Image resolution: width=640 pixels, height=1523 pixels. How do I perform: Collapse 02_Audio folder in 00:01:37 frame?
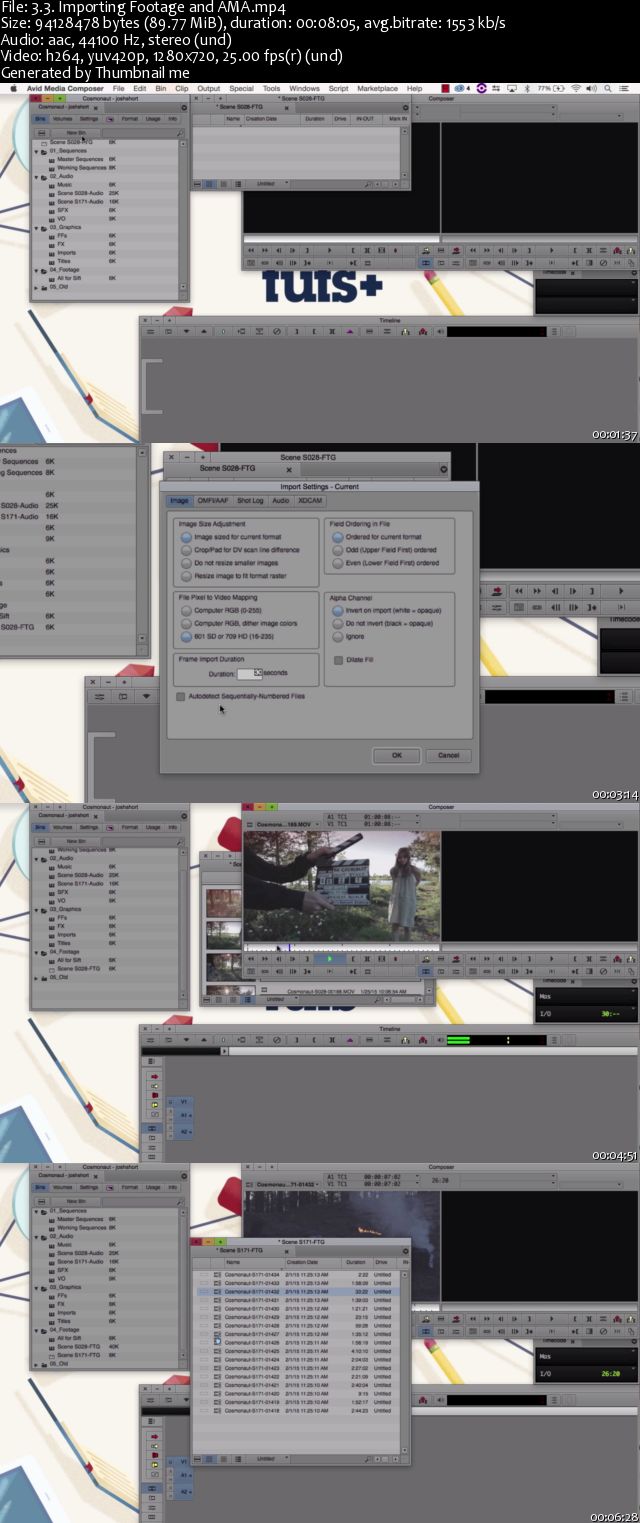click(x=37, y=177)
